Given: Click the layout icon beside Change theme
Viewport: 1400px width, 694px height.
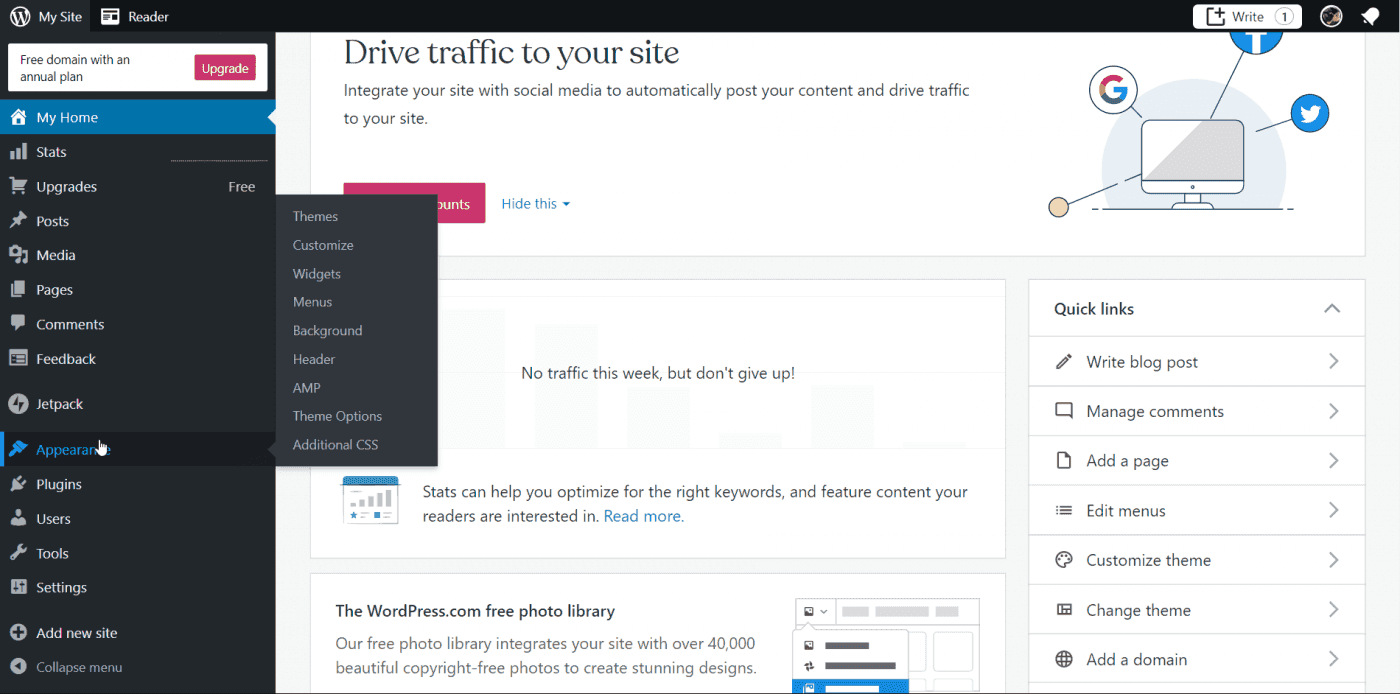Looking at the screenshot, I should coord(1064,610).
